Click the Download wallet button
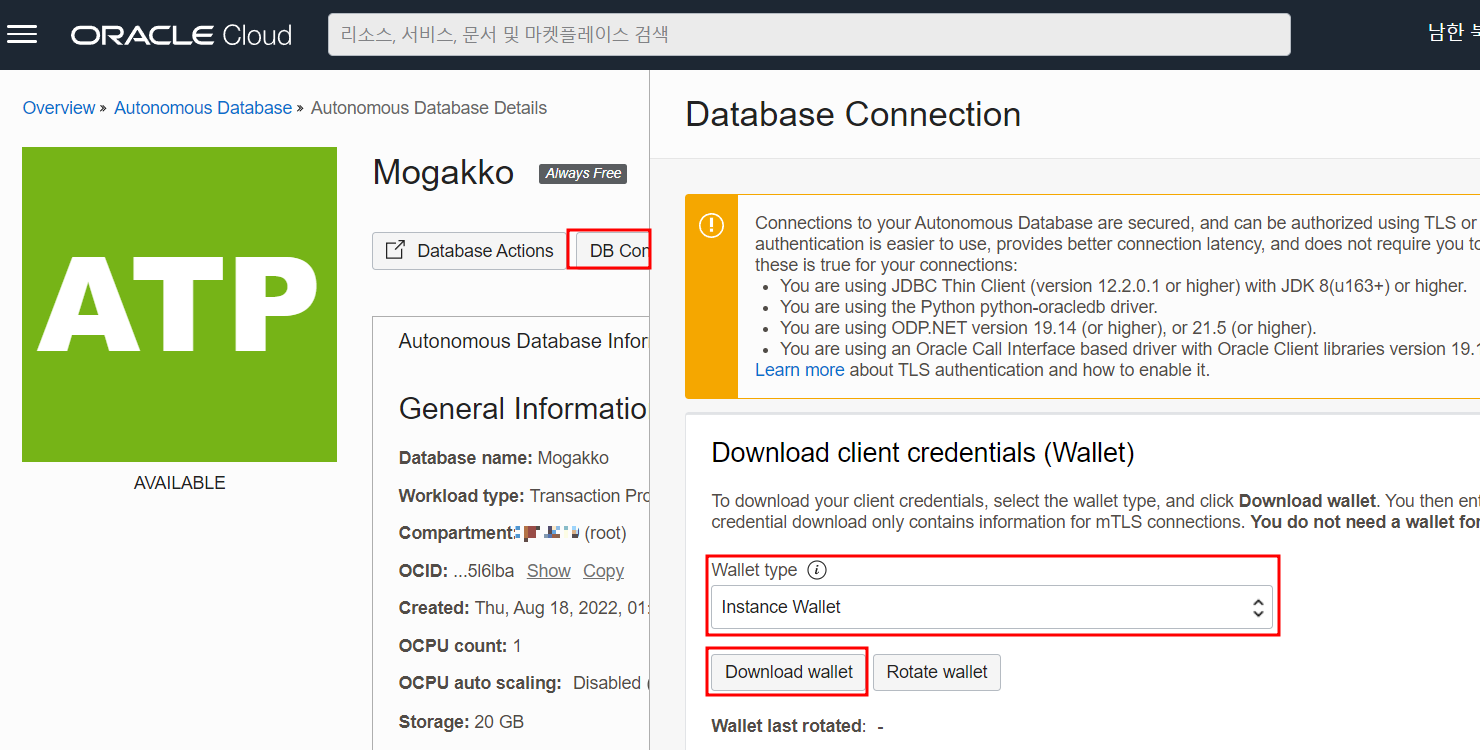Viewport: 1480px width, 750px height. 789,672
